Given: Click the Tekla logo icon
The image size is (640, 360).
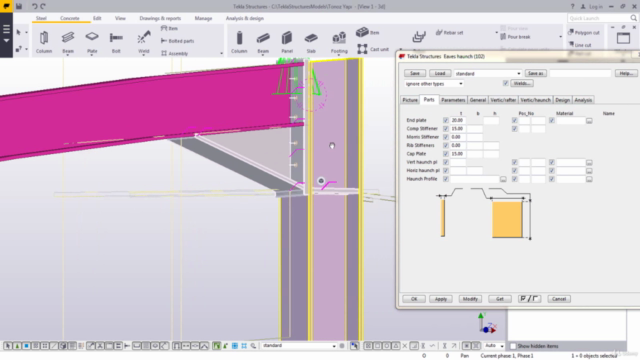Looking at the screenshot, I should click(6, 6).
